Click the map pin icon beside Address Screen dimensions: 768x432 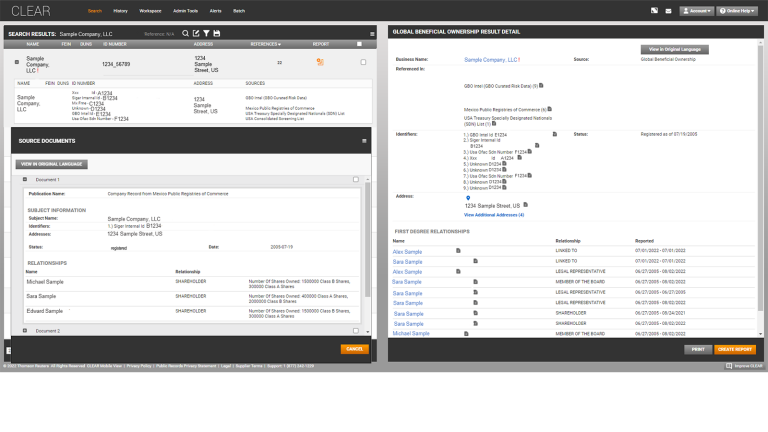(x=468, y=197)
